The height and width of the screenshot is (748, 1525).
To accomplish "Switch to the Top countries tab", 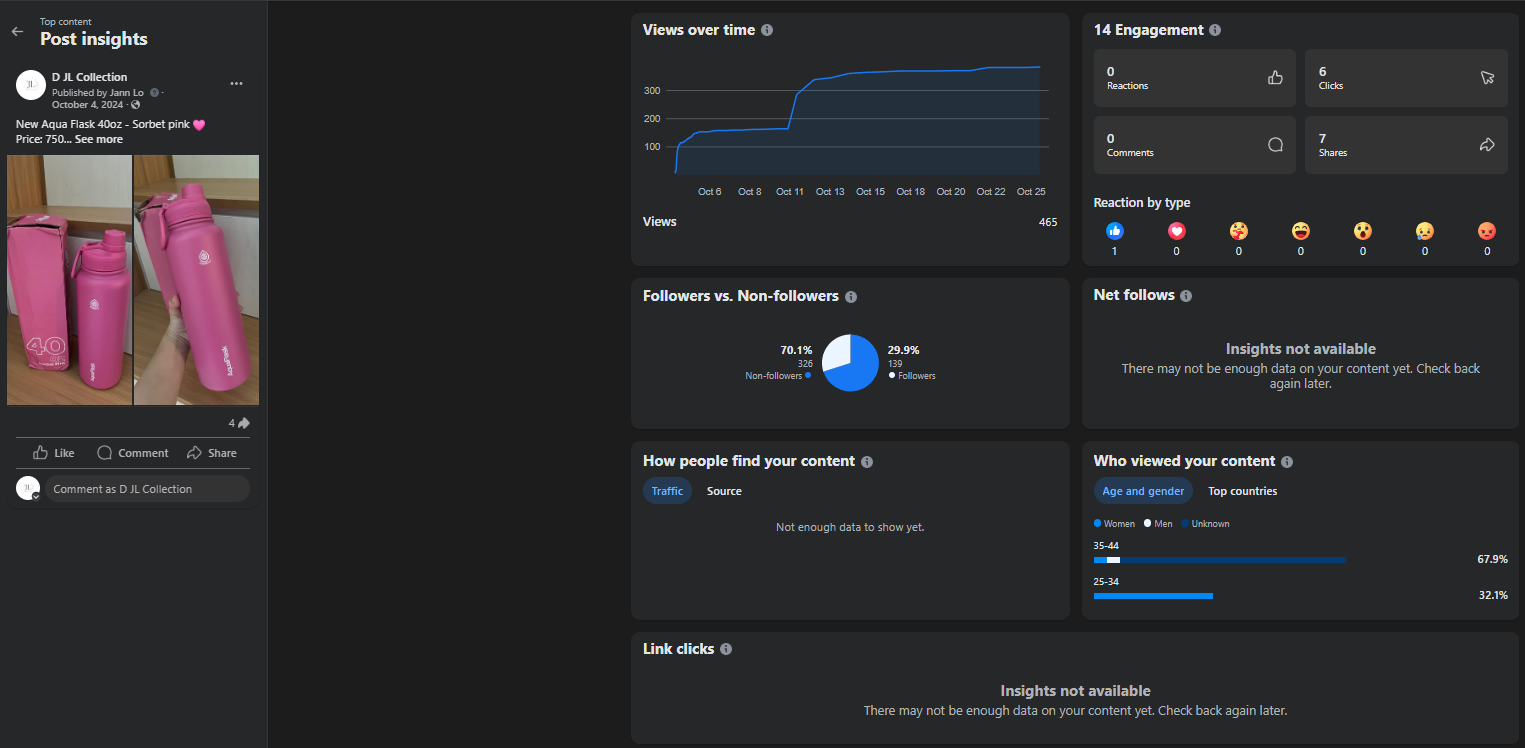I will (x=1242, y=491).
